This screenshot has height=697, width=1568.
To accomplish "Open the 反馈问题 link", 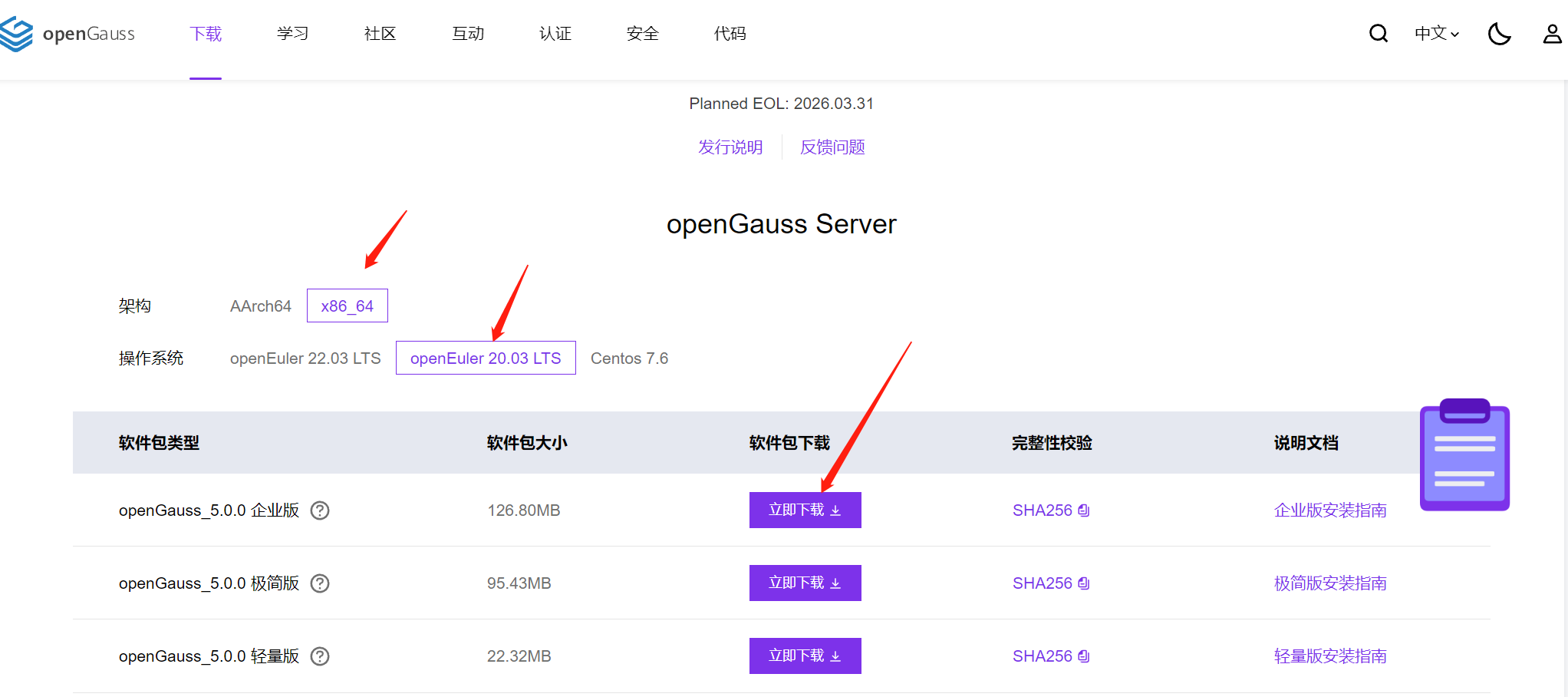I will (x=832, y=147).
